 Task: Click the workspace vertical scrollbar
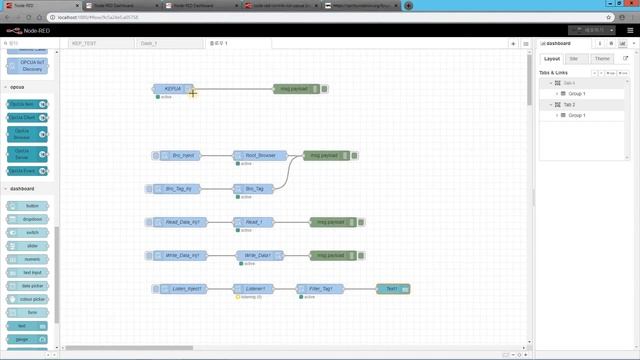529,80
